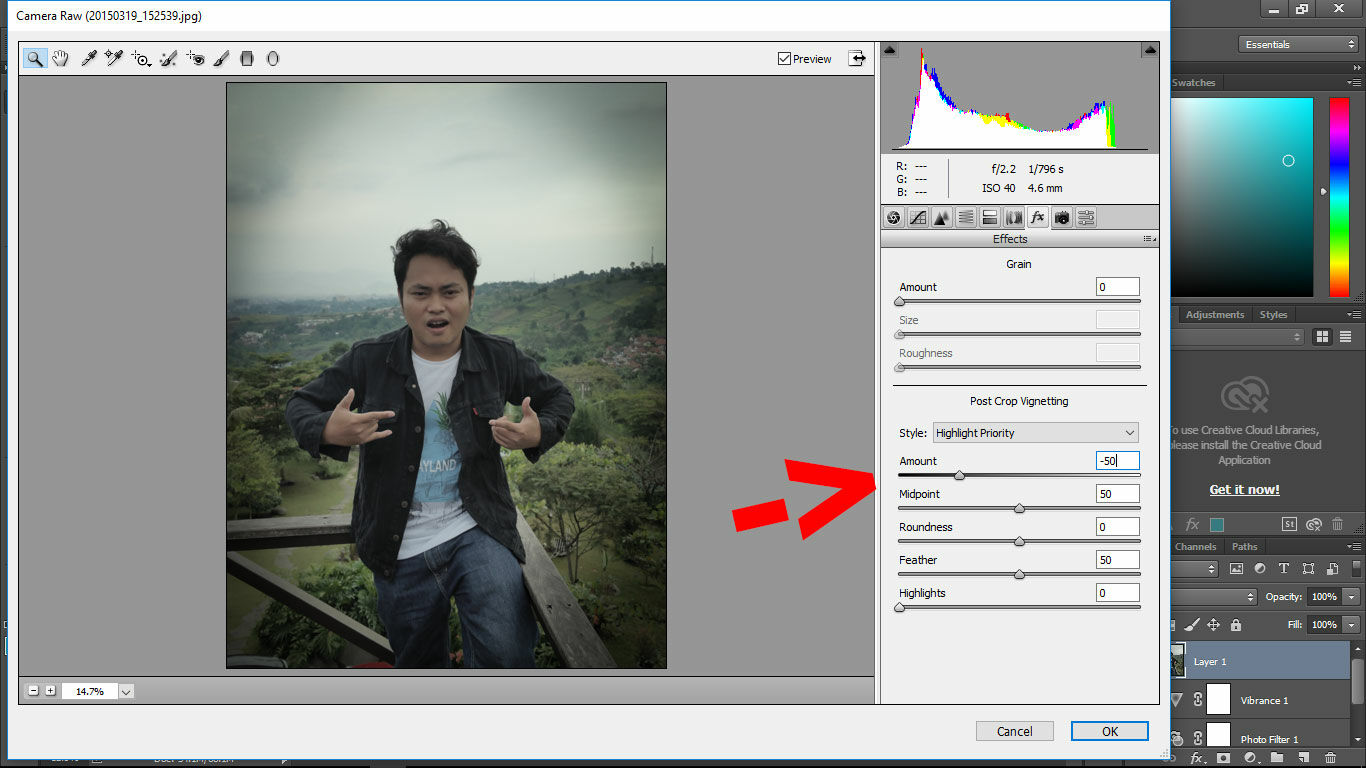
Task: Select the Adjustment Brush tool
Action: point(221,58)
